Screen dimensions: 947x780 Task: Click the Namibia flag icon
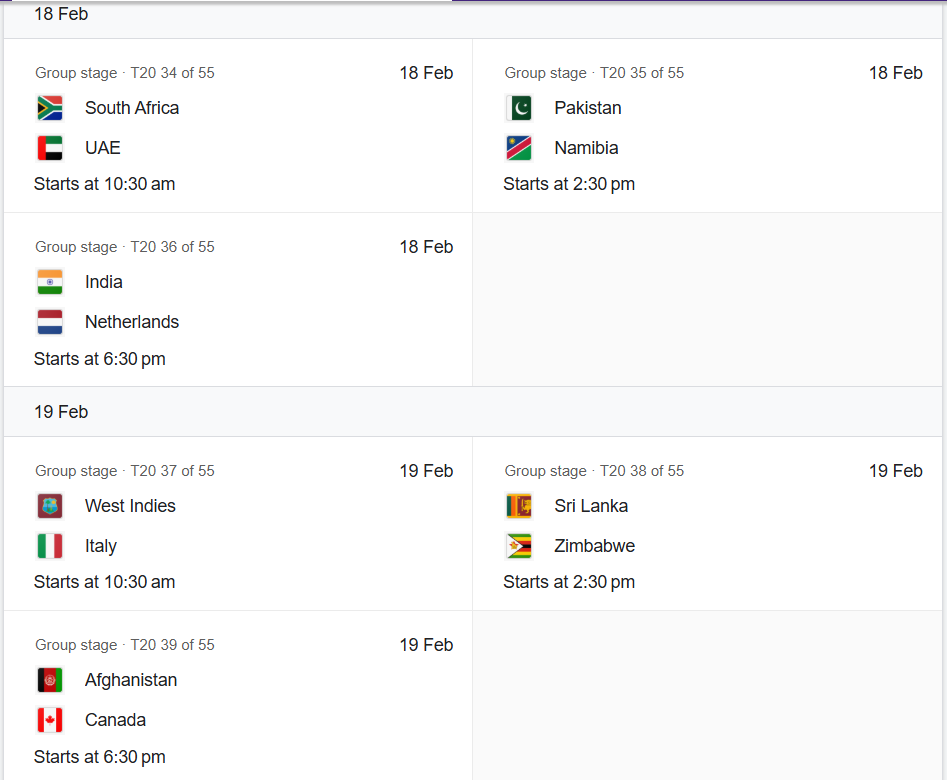519,148
